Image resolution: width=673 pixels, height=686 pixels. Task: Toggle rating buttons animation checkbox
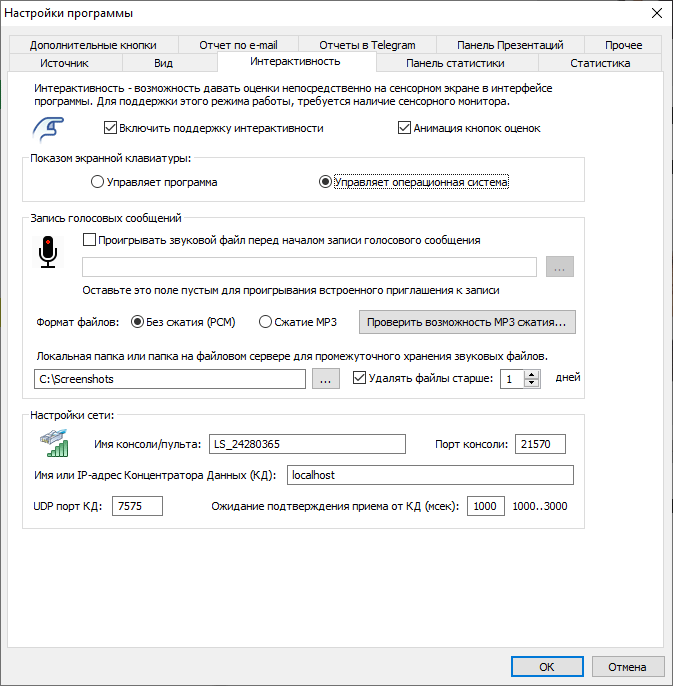point(404,128)
